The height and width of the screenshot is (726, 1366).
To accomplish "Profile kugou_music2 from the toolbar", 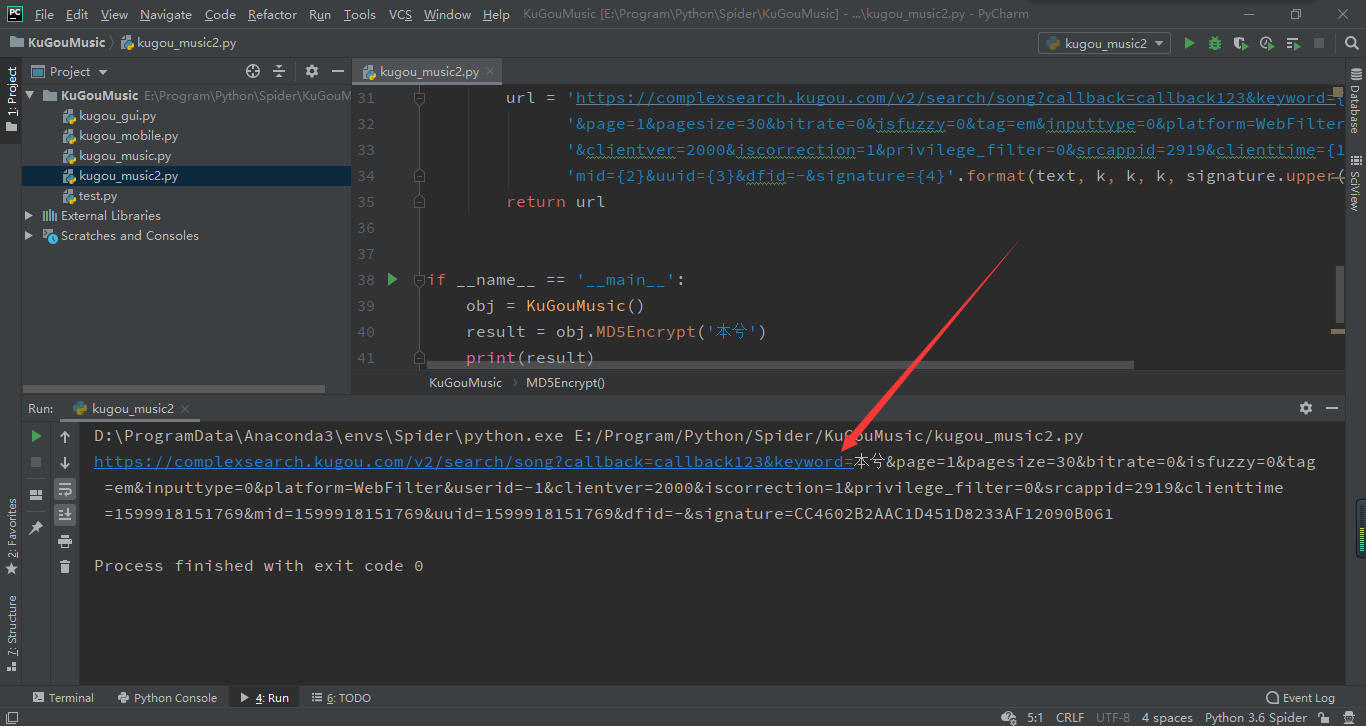I will 1267,43.
